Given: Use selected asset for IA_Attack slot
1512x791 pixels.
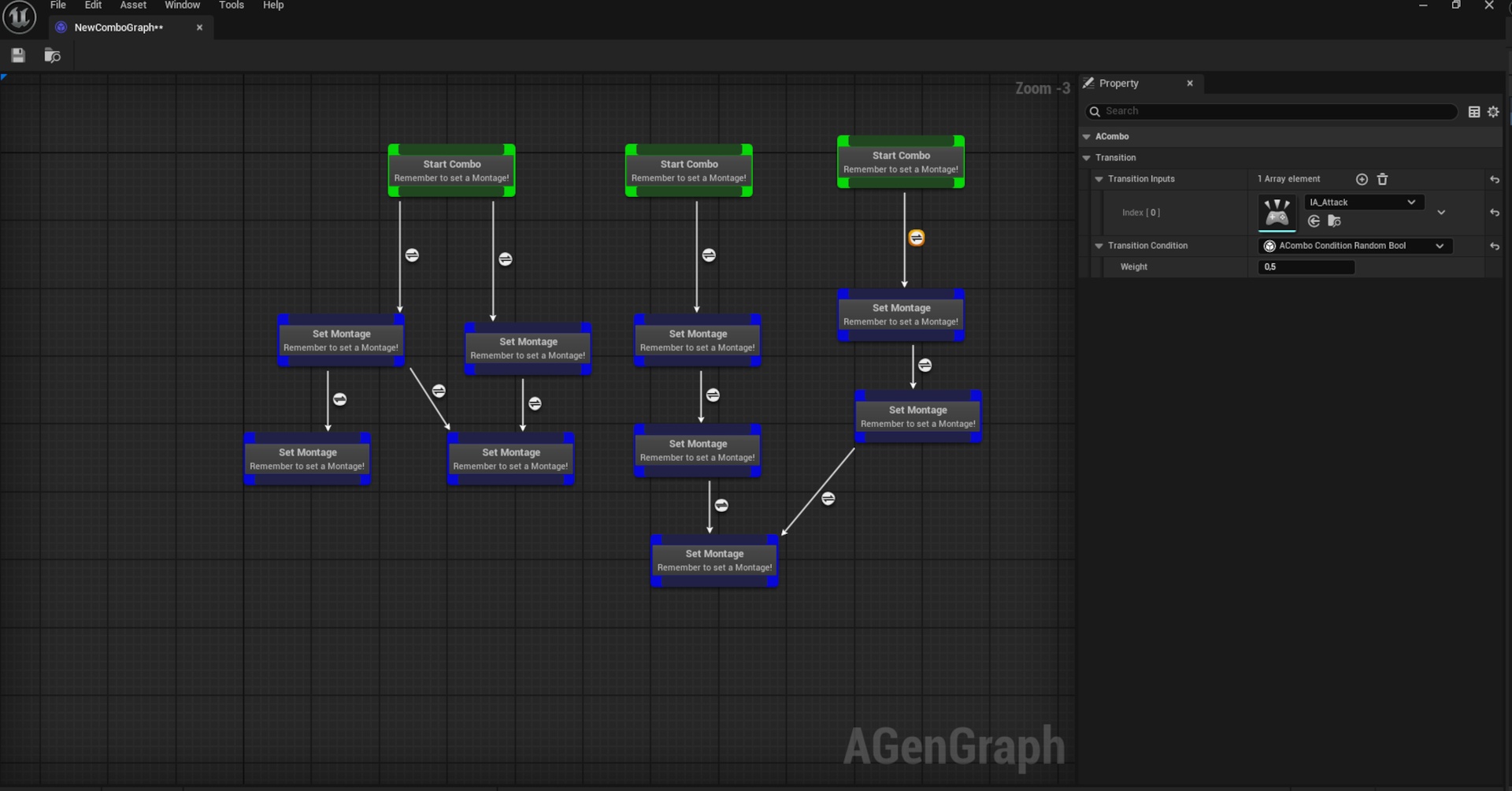Looking at the screenshot, I should tap(1314, 221).
